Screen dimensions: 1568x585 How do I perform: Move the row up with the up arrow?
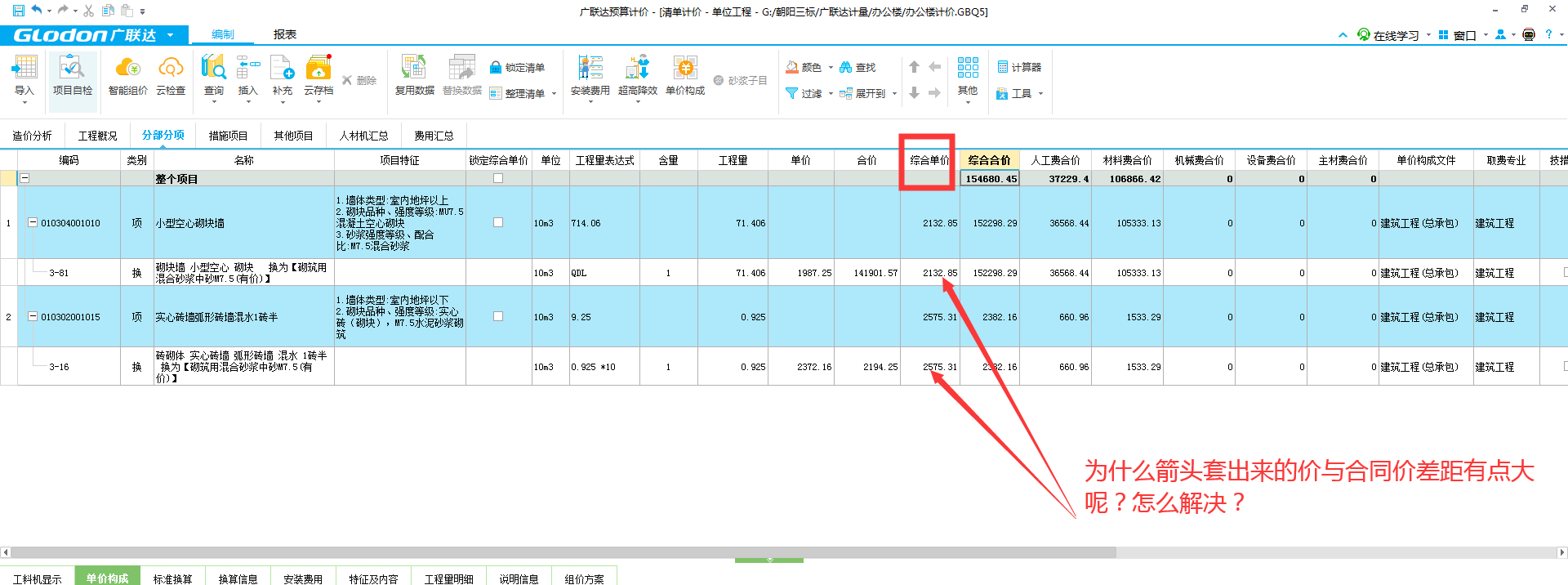pyautogui.click(x=915, y=67)
